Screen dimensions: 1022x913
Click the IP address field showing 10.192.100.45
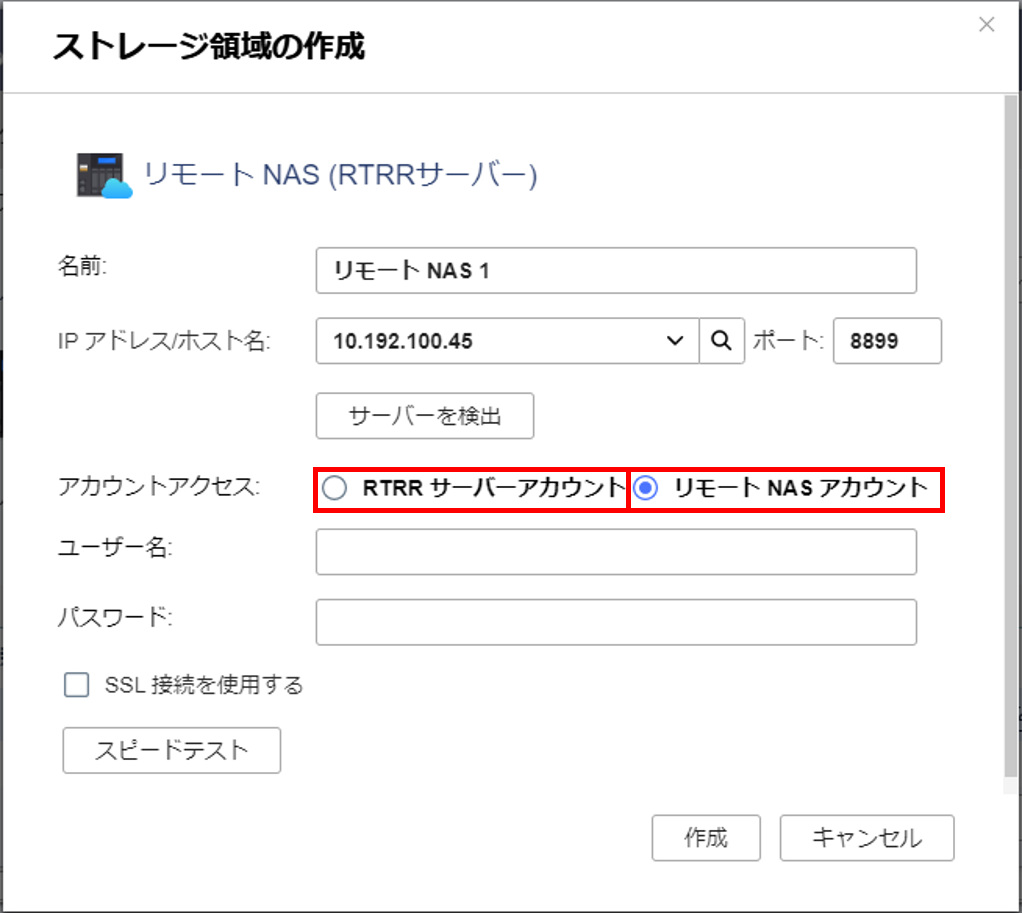[x=490, y=341]
